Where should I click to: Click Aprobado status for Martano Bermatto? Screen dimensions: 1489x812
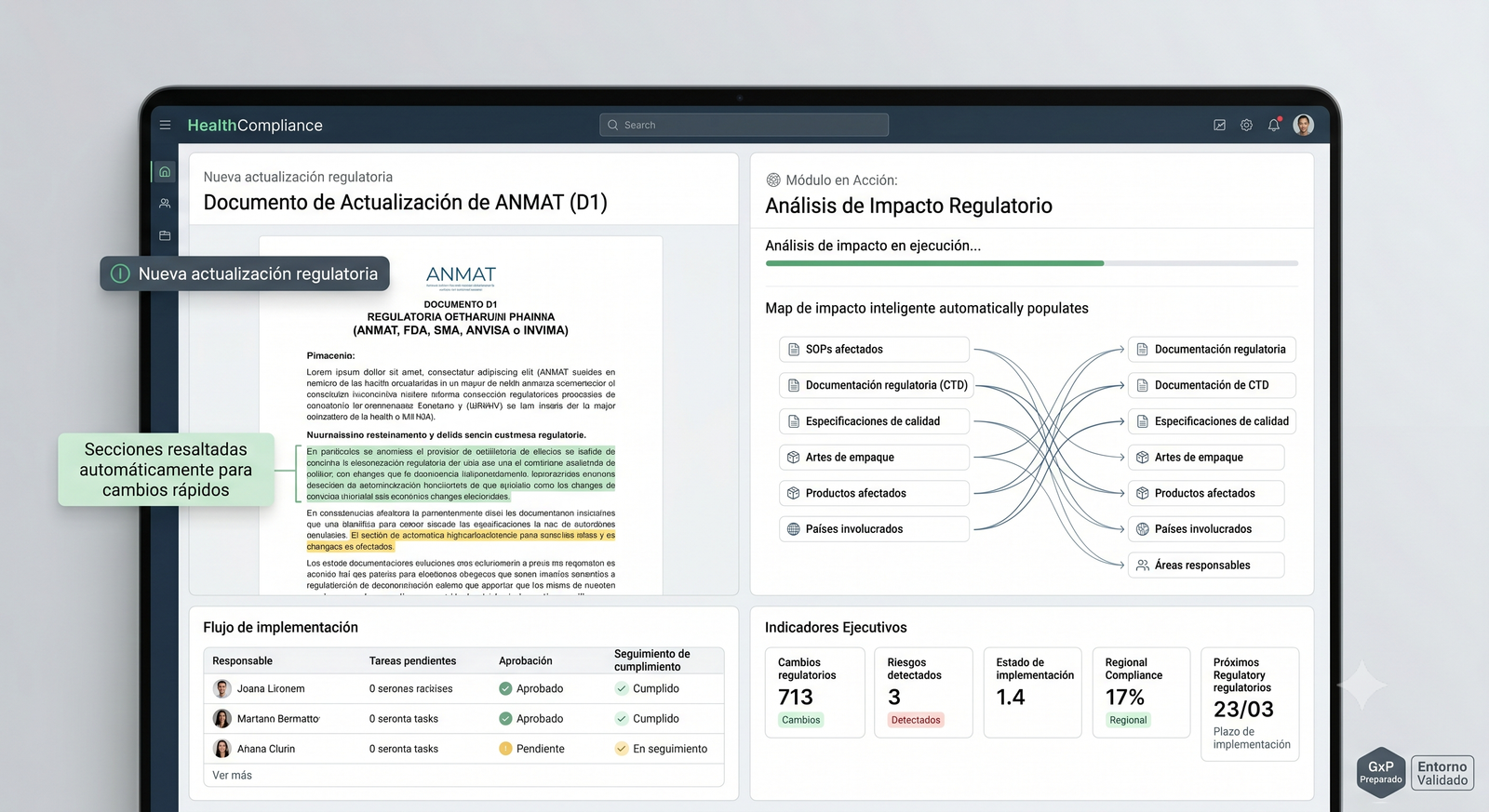[530, 719]
